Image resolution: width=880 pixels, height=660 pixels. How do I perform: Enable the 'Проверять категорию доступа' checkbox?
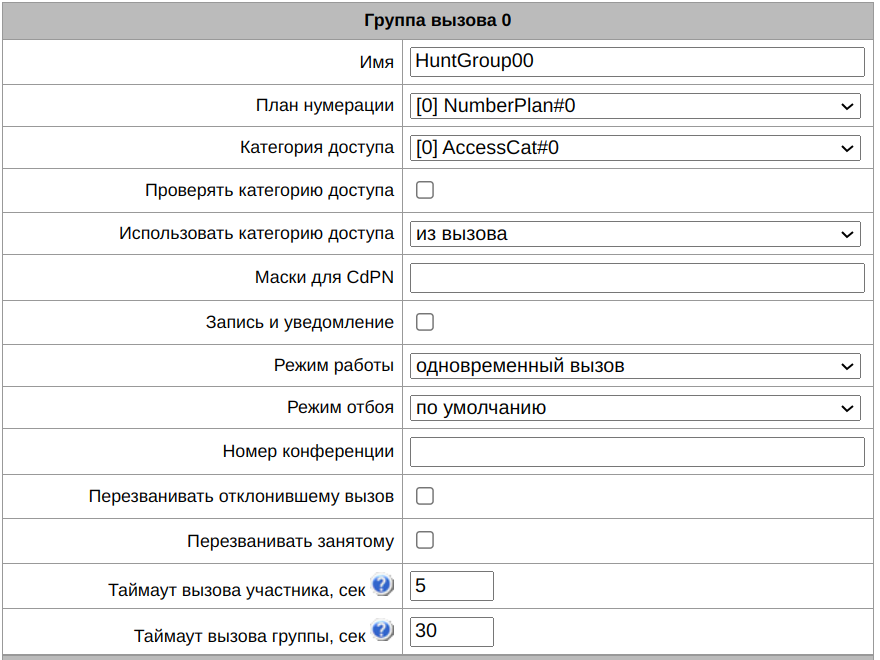click(424, 190)
